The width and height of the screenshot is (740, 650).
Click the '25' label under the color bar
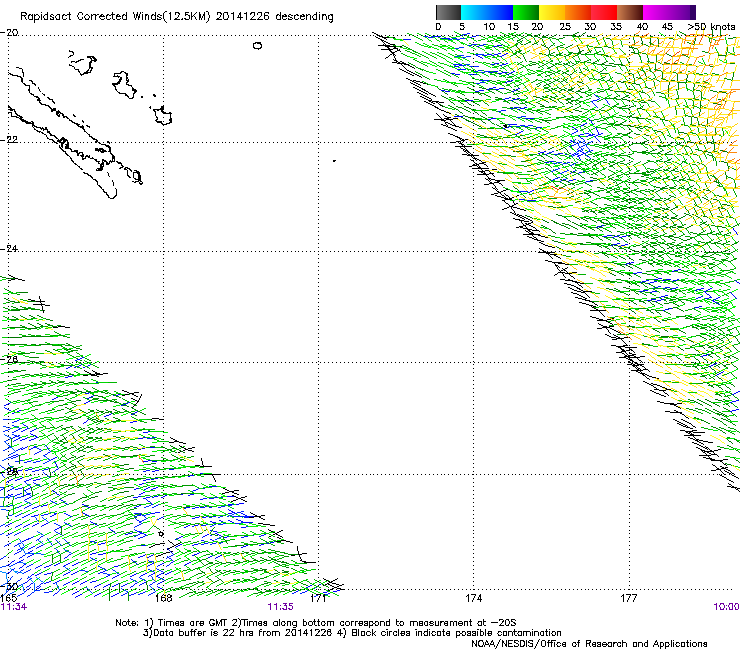564,27
